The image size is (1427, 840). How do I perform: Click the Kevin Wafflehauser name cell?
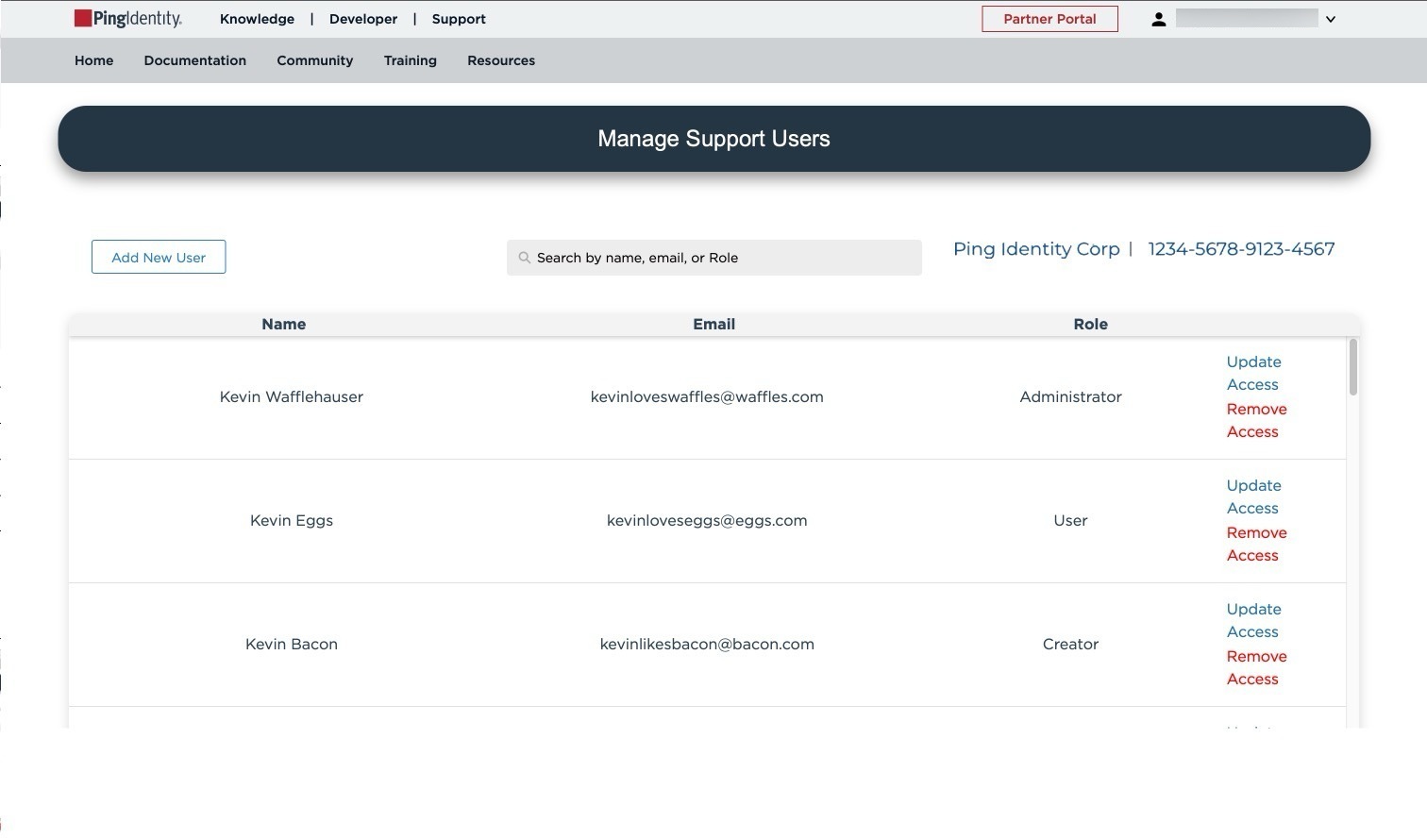pos(292,396)
